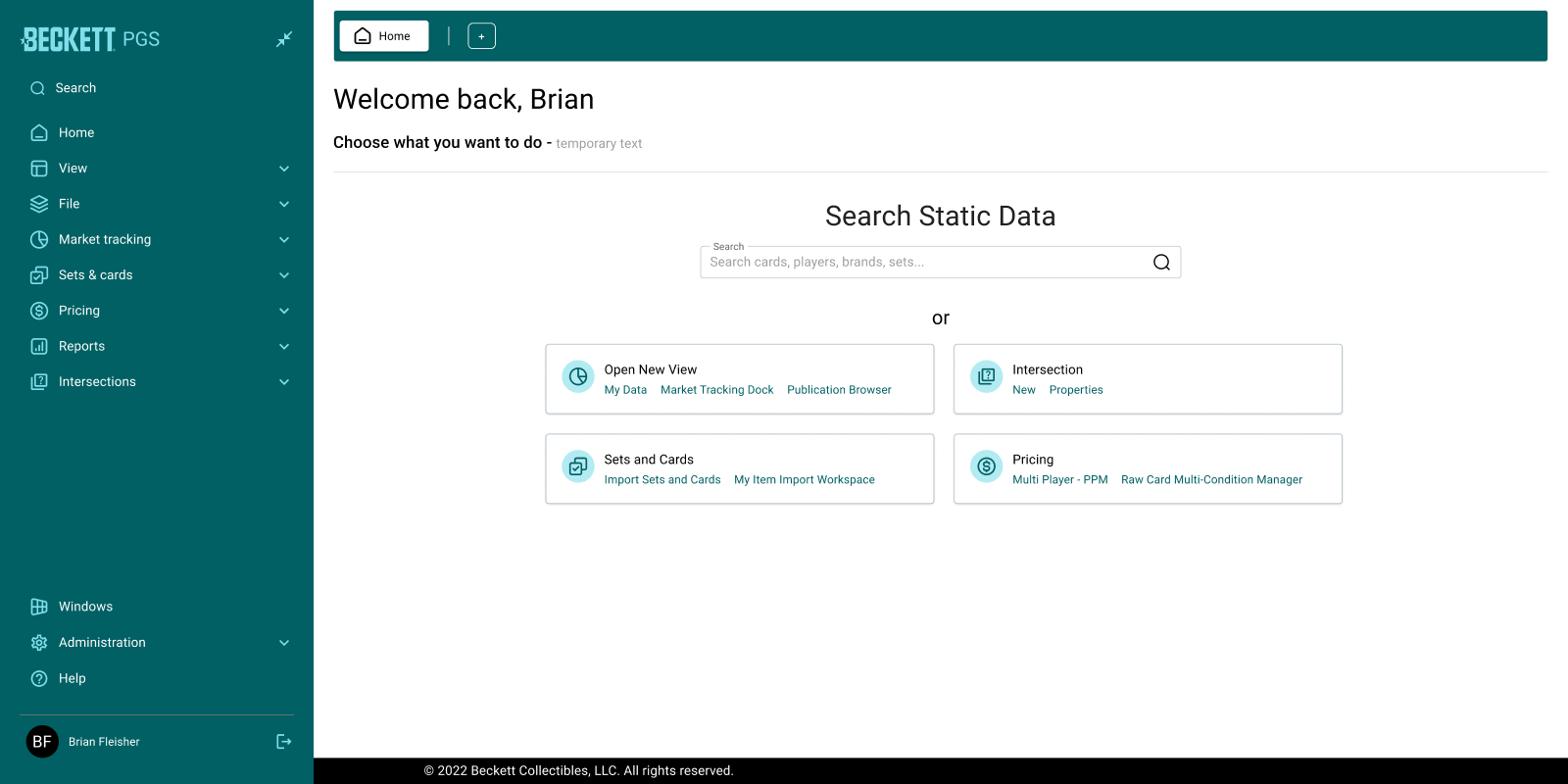Click the Sets and Cards card icon

point(578,466)
